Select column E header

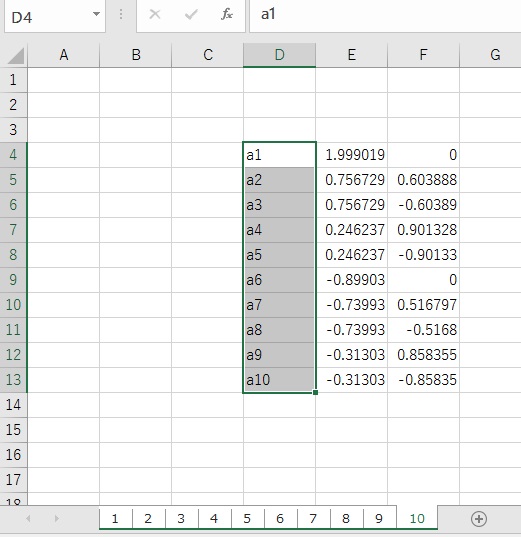(351, 55)
